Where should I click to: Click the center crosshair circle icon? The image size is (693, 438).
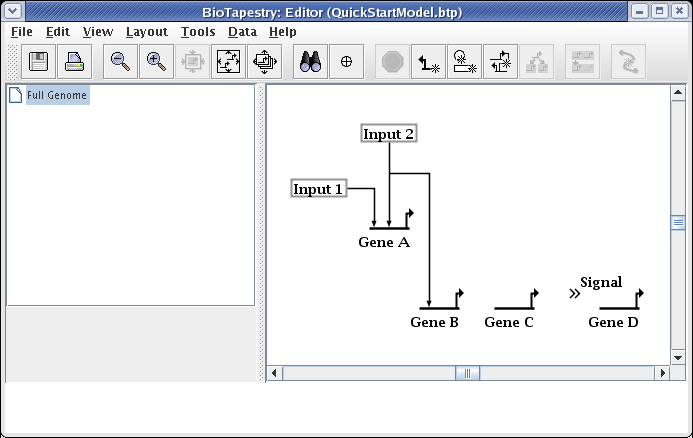(x=346, y=62)
